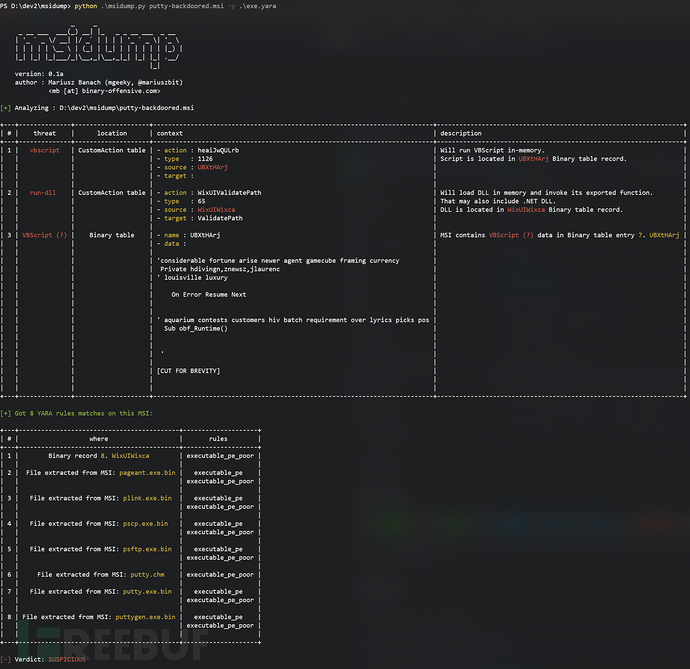Select the 'Sub obf_Runtime()' line

tap(196, 328)
